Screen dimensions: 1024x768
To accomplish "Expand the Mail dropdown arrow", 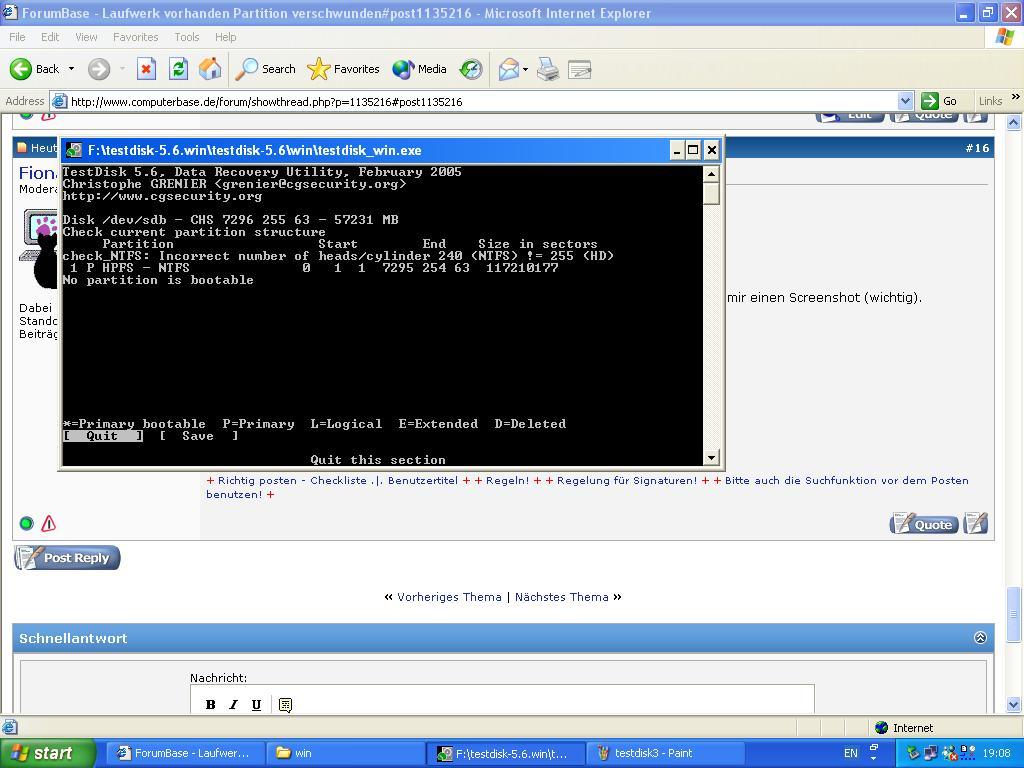I will (x=525, y=69).
